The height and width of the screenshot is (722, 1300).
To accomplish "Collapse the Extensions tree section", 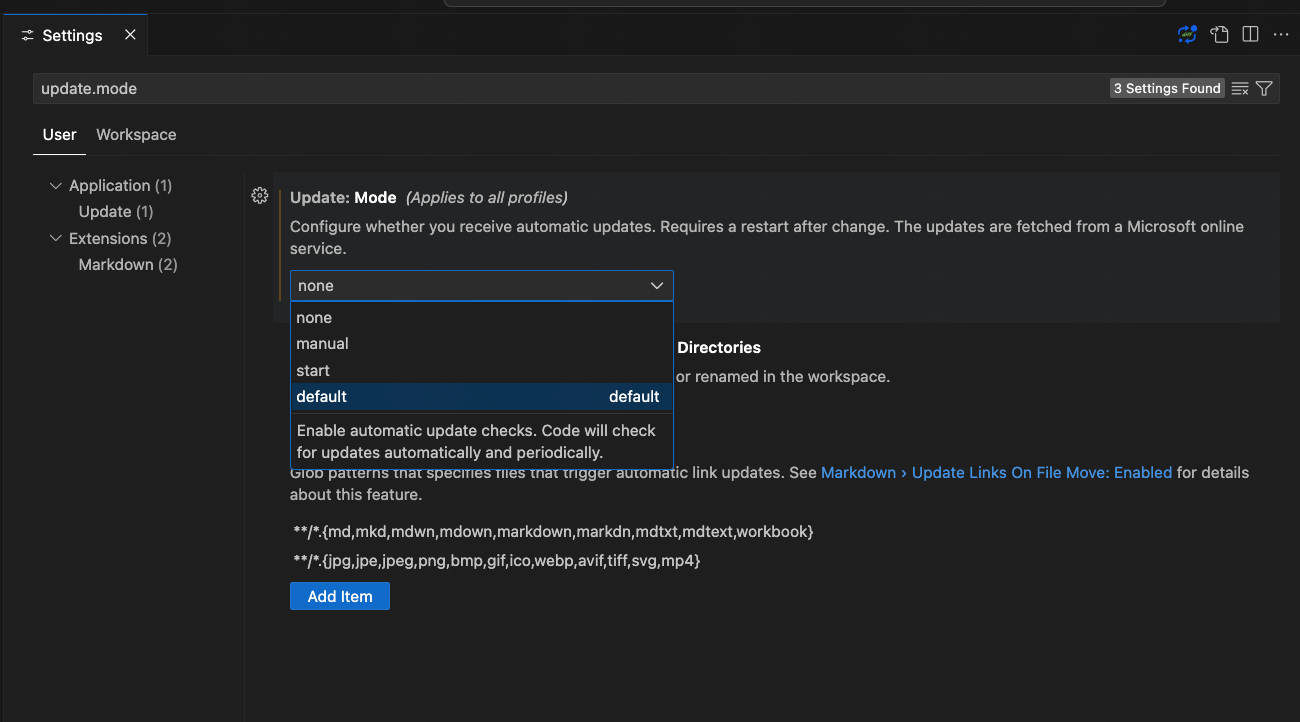I will click(x=55, y=239).
